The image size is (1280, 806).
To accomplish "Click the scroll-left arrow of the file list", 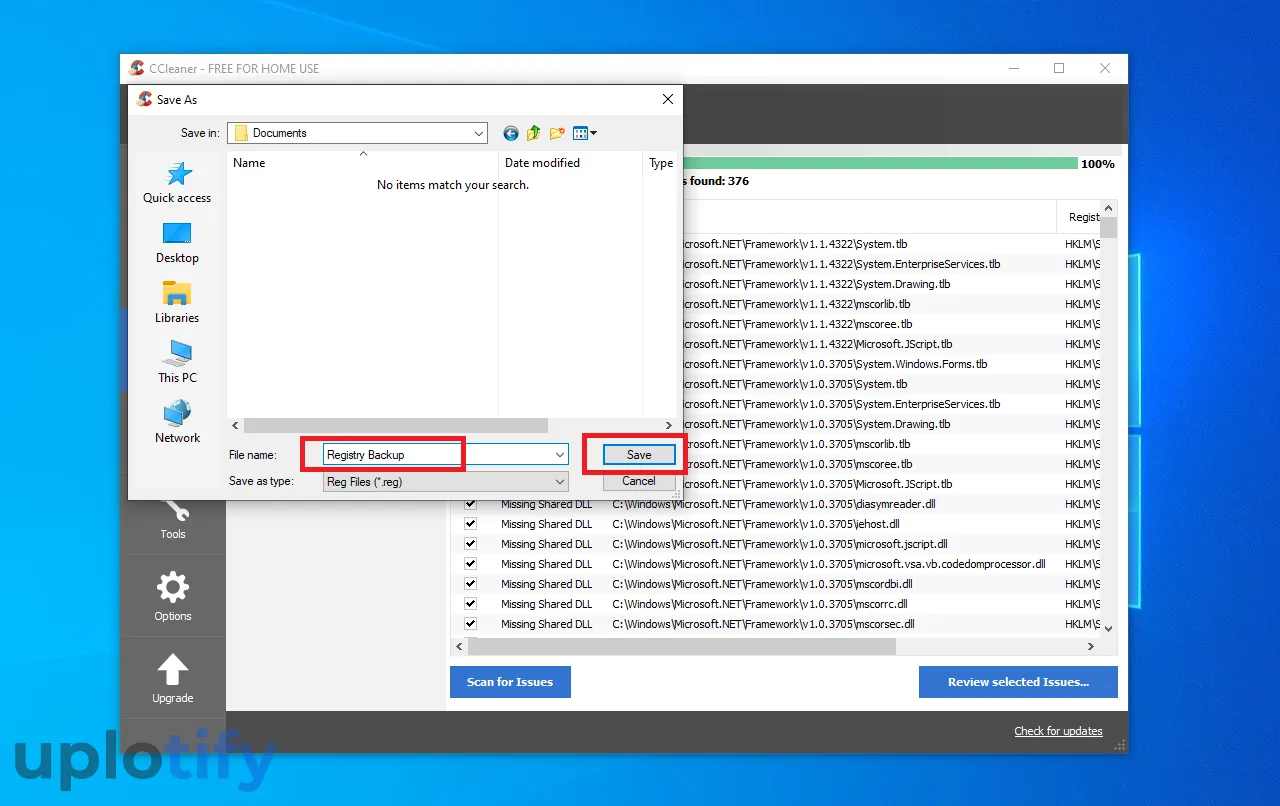I will point(235,425).
